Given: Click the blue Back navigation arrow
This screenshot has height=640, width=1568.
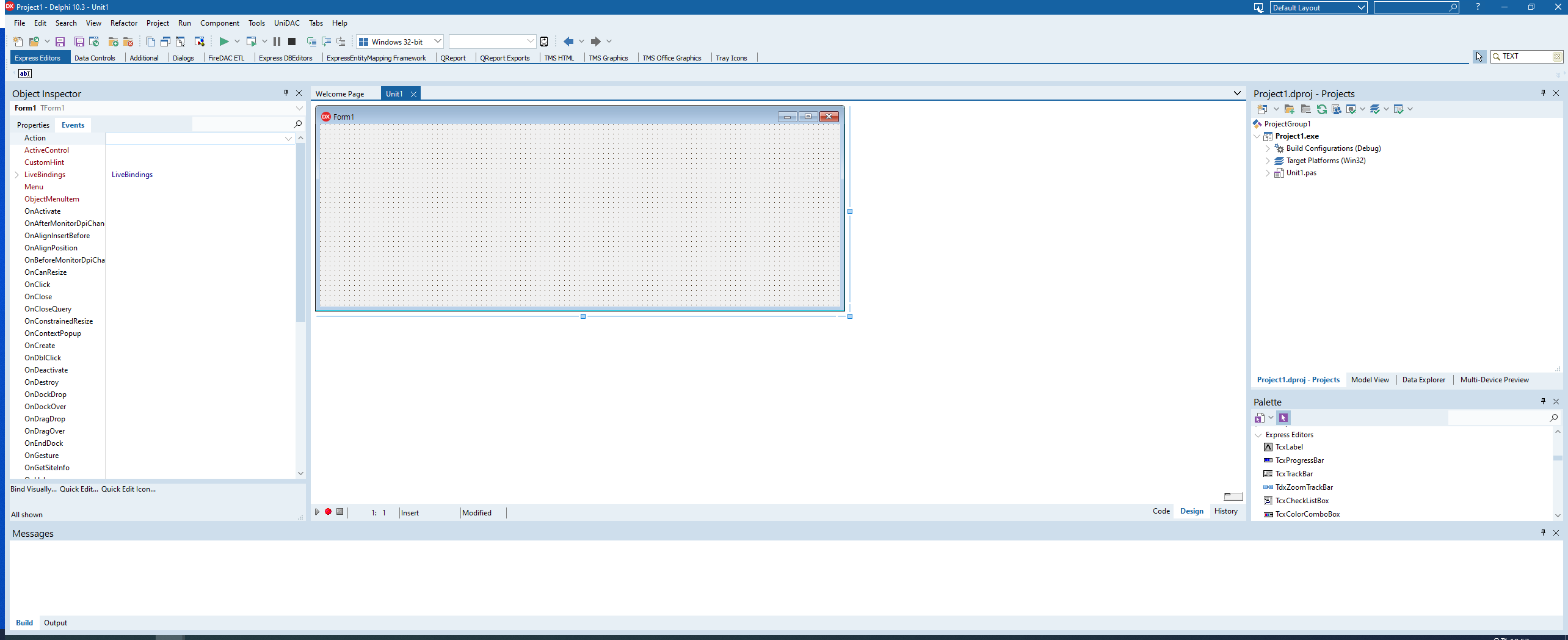Looking at the screenshot, I should click(x=568, y=42).
